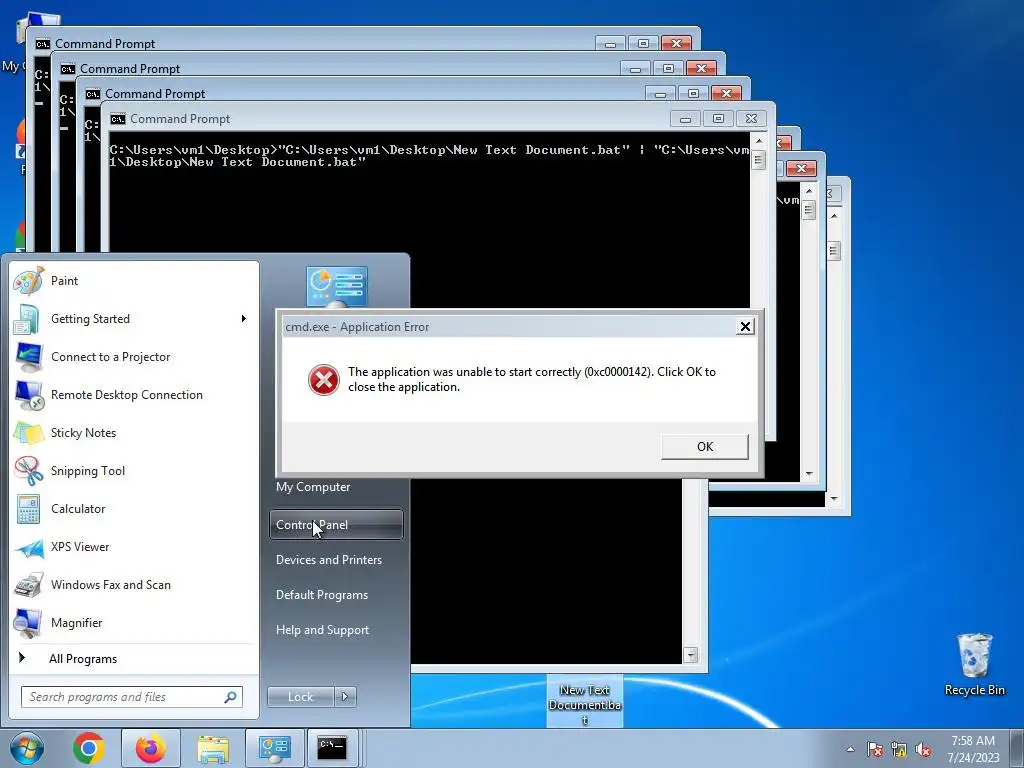This screenshot has width=1024, height=768.
Task: Click the front Command Prompt window system icon
Action: 118,119
